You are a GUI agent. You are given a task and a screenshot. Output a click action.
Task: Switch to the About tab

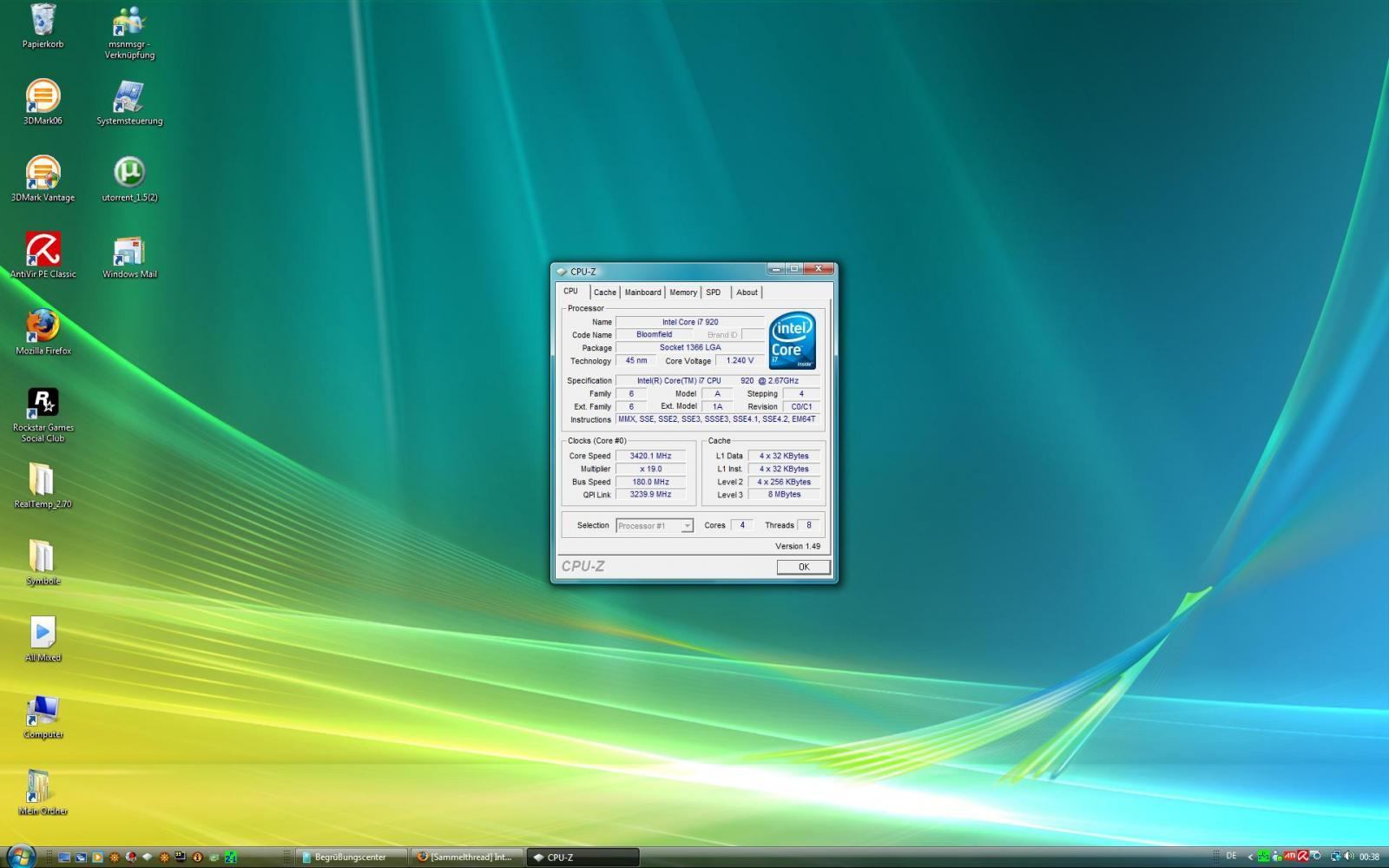click(747, 293)
